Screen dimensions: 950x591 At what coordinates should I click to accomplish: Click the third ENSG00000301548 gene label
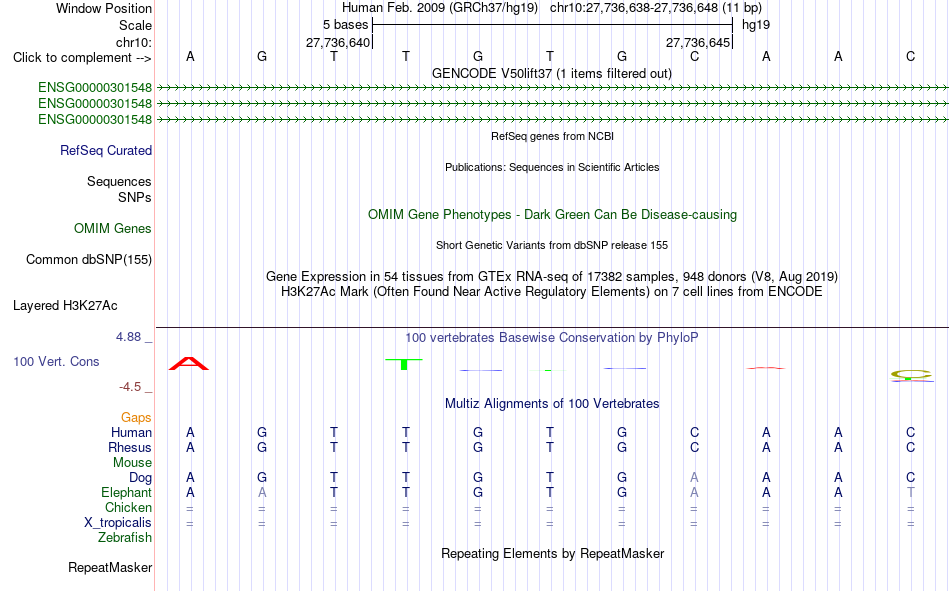coord(95,119)
